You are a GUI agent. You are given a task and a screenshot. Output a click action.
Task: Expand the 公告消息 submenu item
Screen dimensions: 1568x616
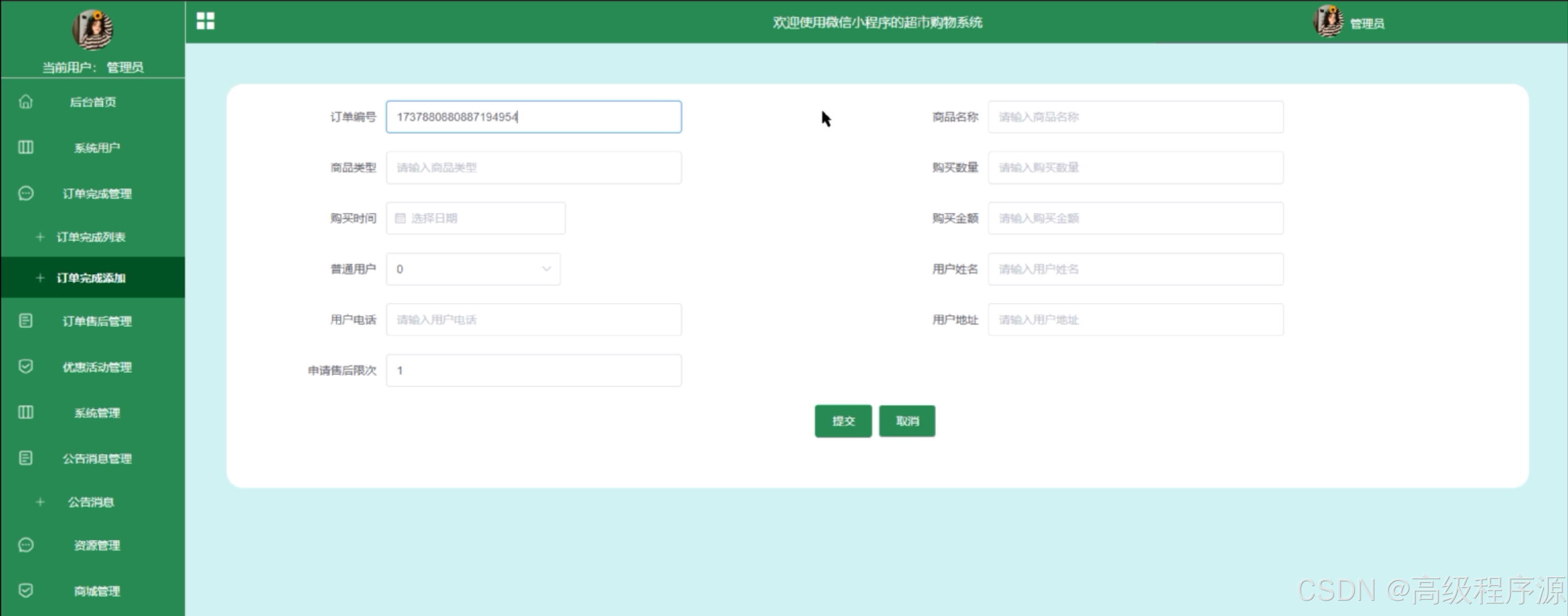coord(91,502)
